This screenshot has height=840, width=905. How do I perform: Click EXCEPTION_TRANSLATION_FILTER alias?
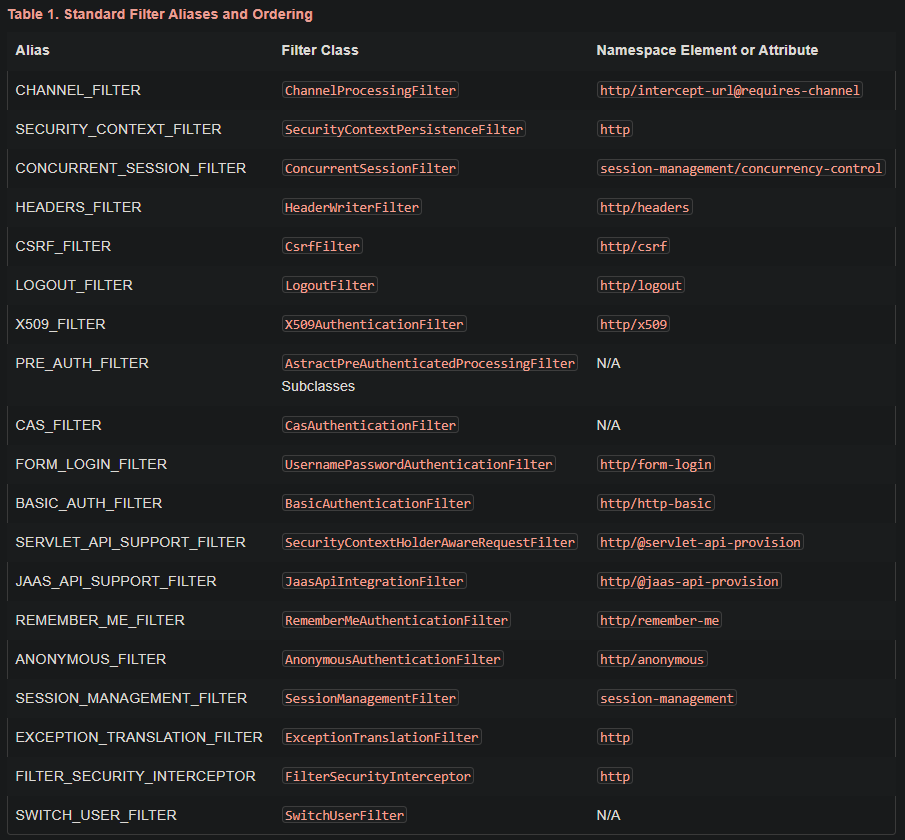[x=139, y=737]
